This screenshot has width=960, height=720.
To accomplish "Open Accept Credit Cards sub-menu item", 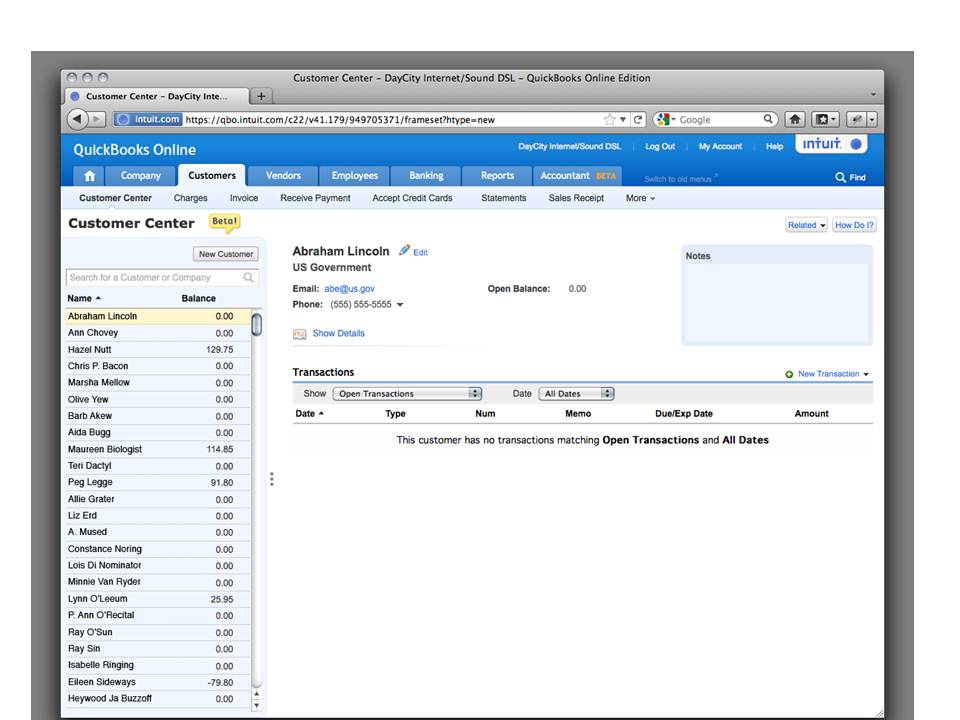I will [412, 198].
